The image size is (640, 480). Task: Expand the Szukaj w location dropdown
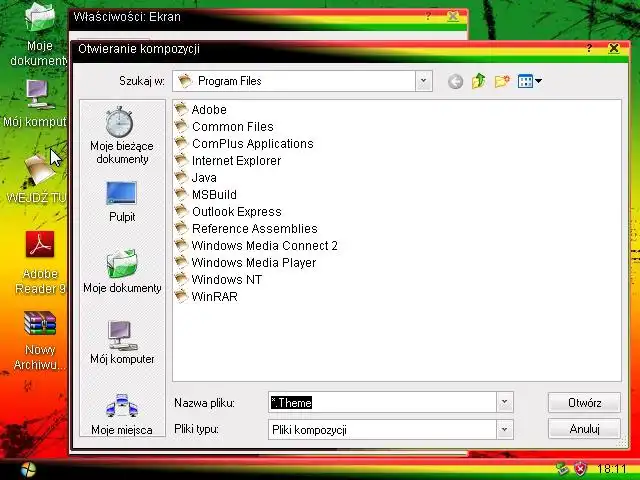tap(424, 81)
